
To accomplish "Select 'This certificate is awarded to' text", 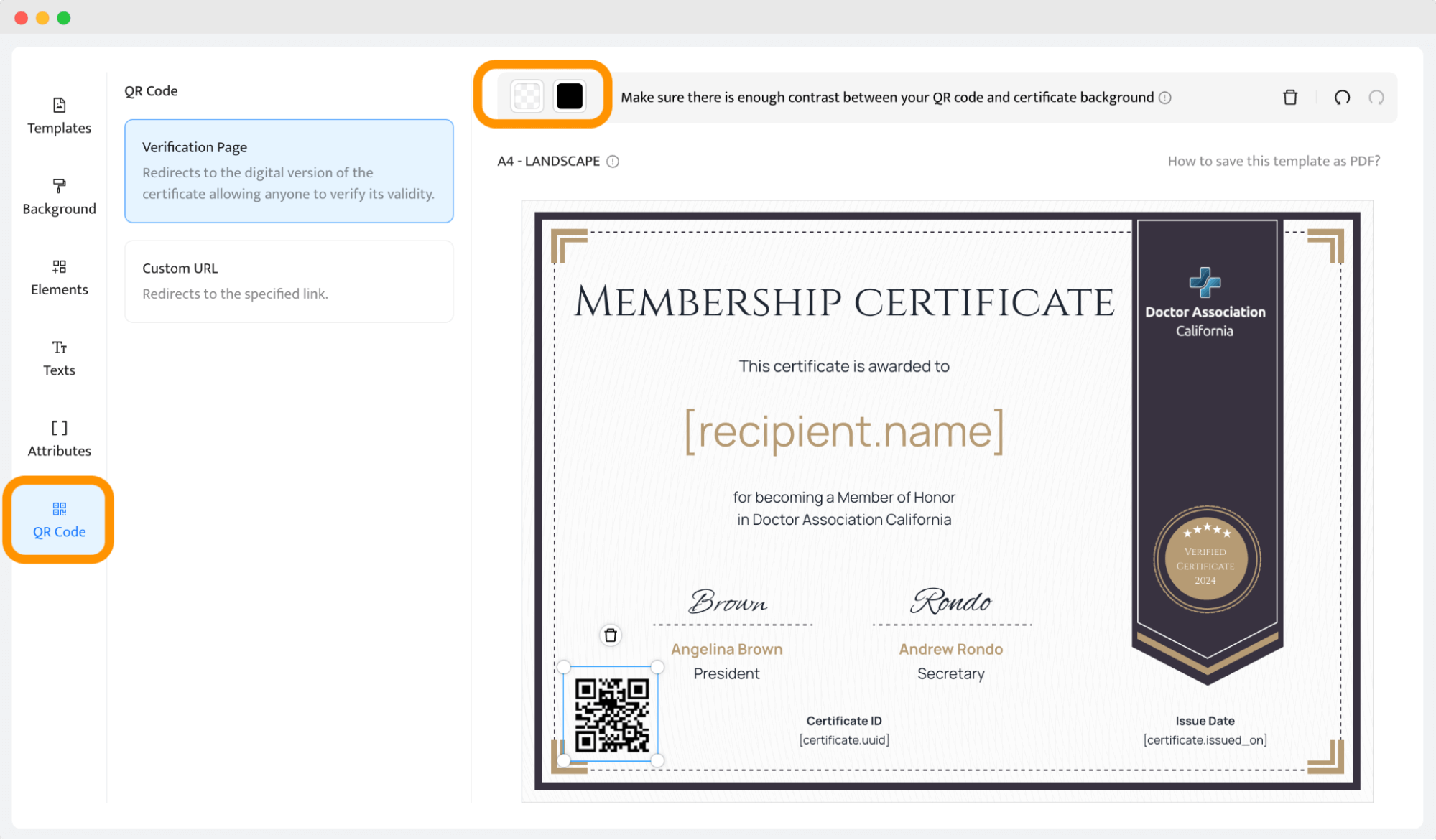I will point(844,366).
